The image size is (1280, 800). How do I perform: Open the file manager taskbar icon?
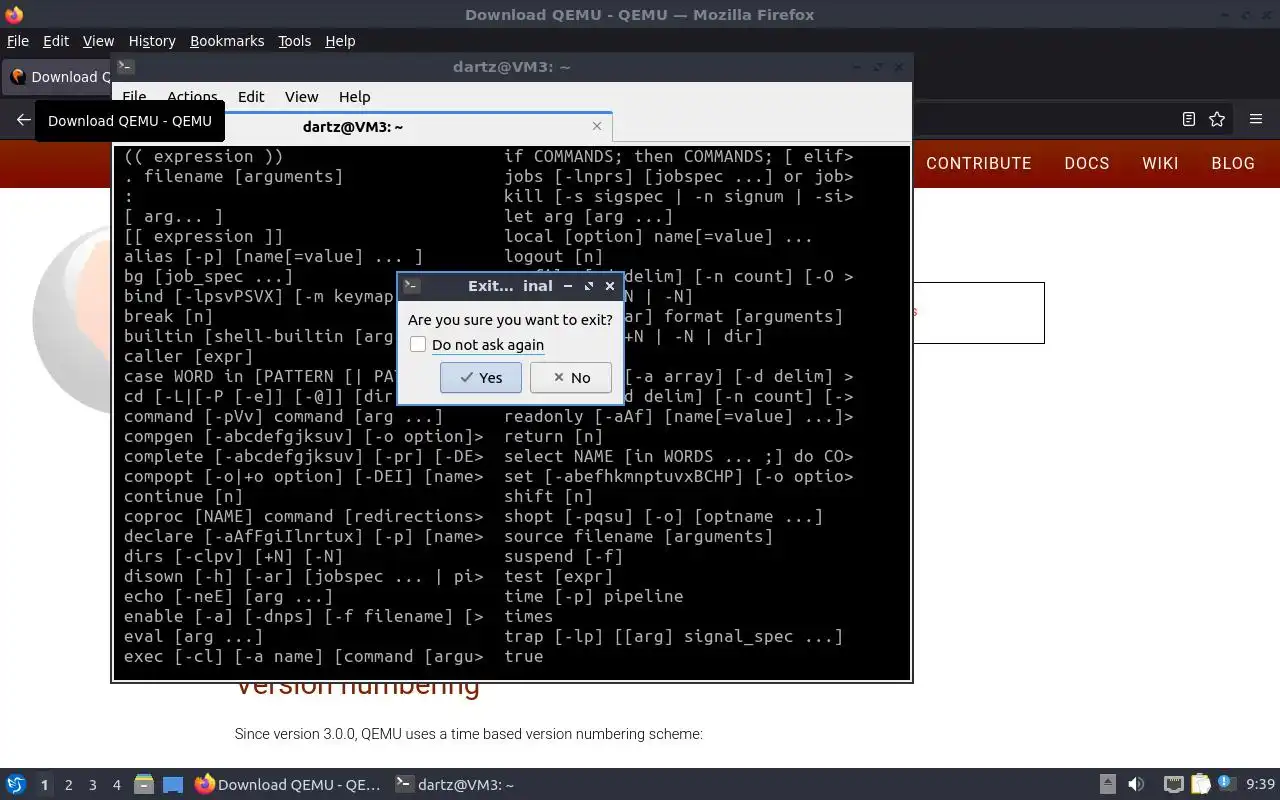click(x=144, y=785)
